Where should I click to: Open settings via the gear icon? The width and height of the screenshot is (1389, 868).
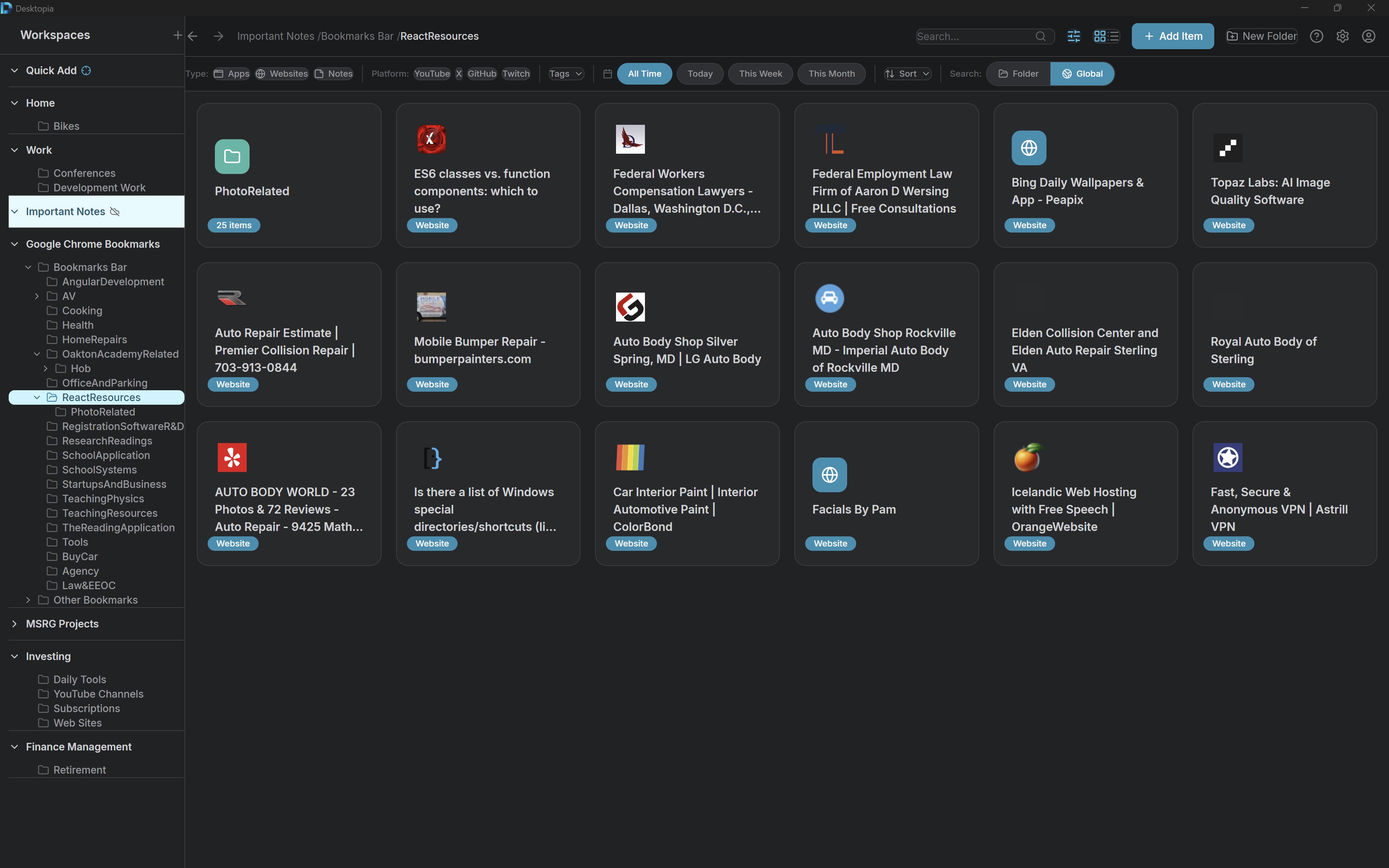pos(1342,36)
